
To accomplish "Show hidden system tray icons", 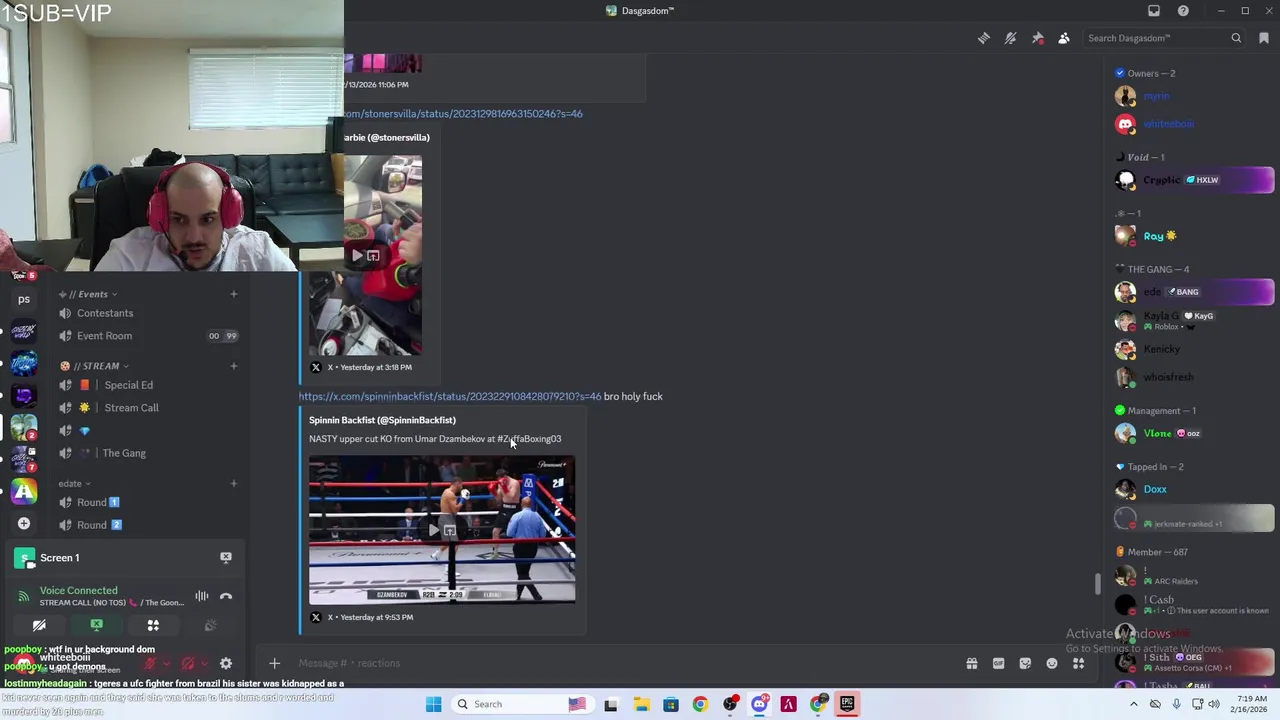I will 1133,704.
